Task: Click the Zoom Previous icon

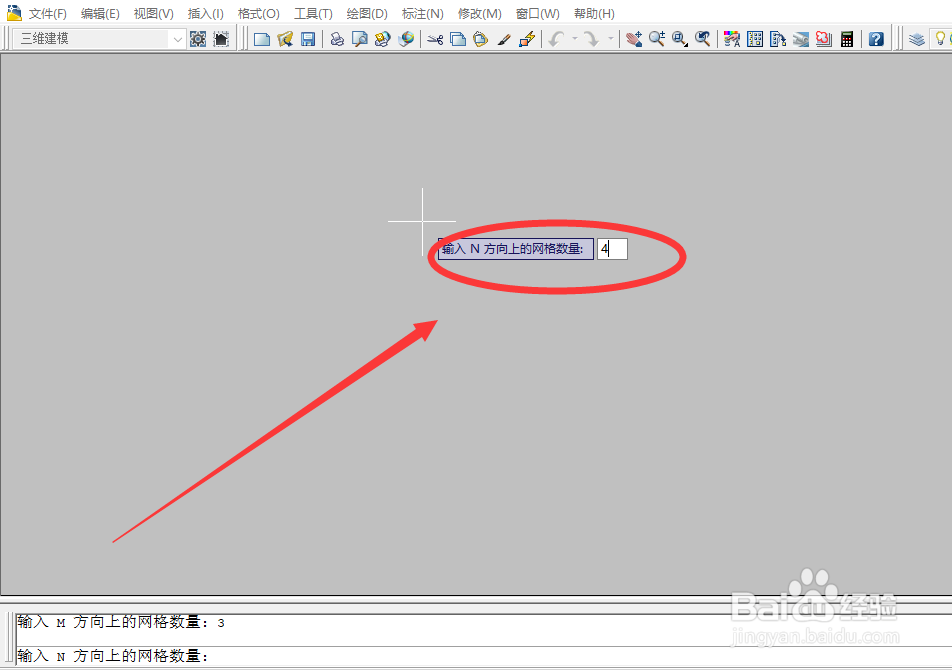Action: (x=702, y=39)
